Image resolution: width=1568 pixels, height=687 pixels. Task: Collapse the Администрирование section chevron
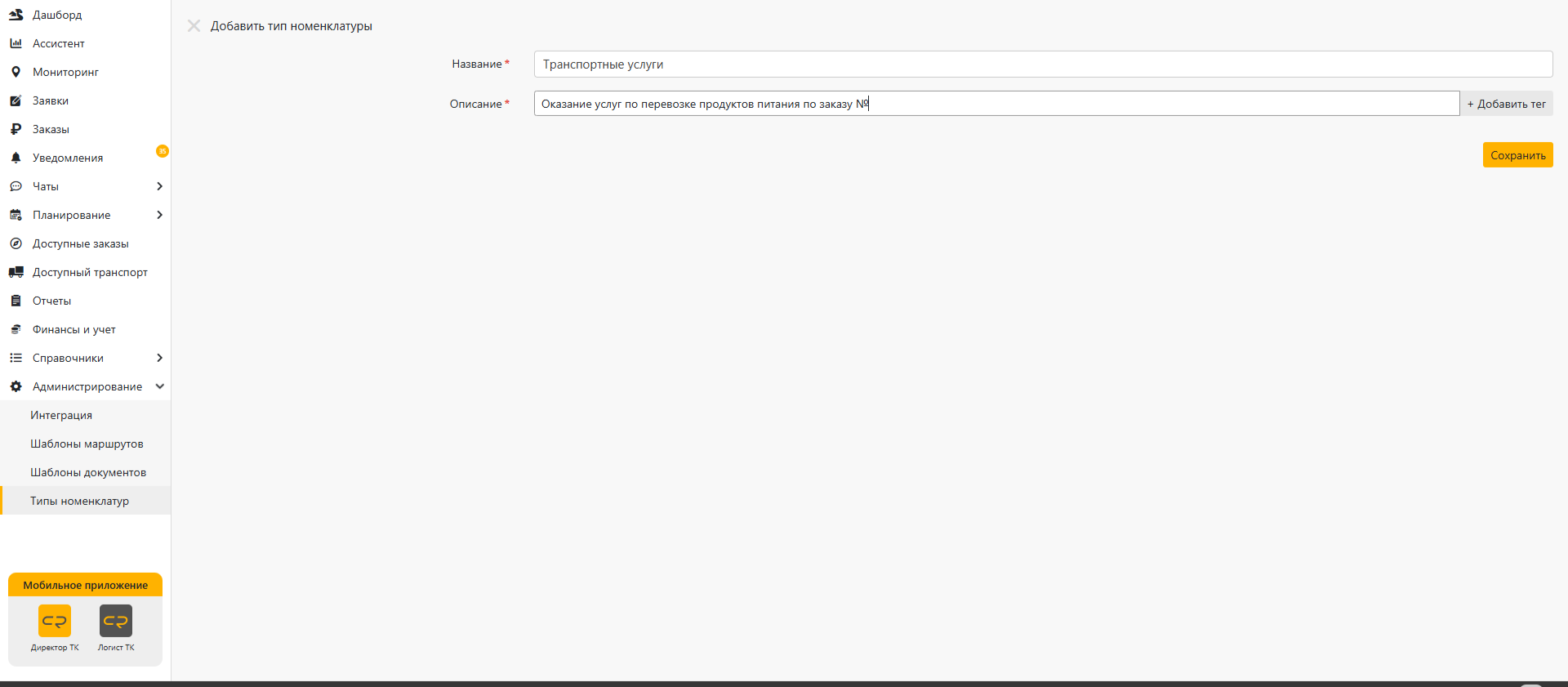click(159, 386)
